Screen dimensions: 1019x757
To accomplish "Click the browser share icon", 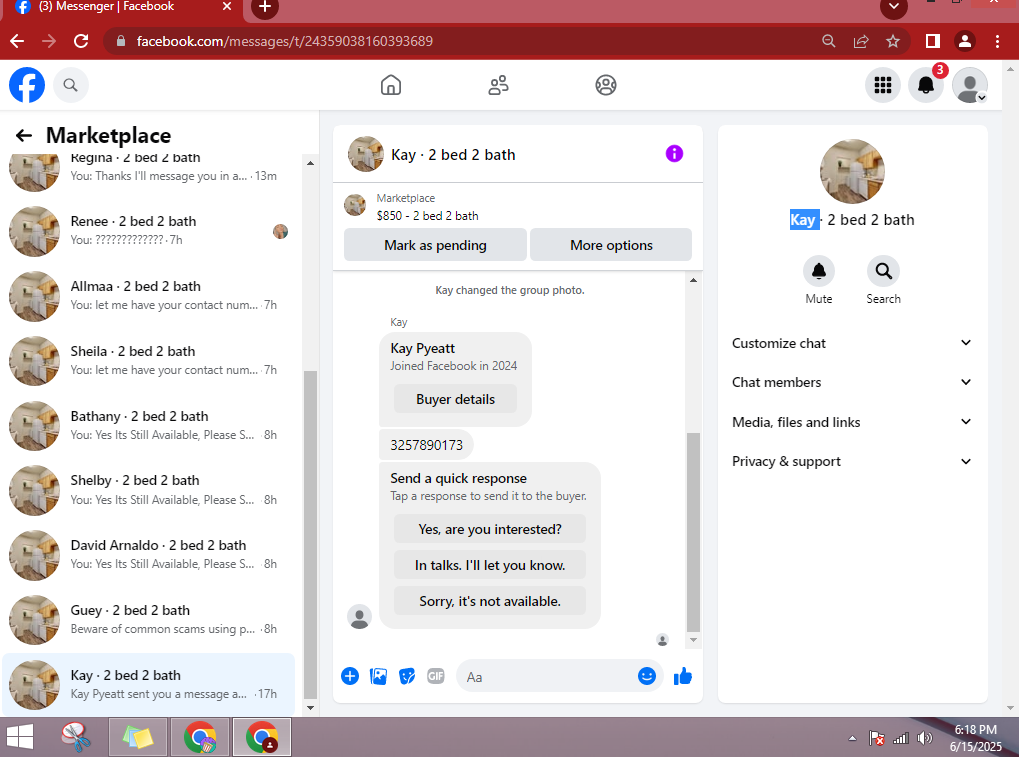I will point(861,41).
